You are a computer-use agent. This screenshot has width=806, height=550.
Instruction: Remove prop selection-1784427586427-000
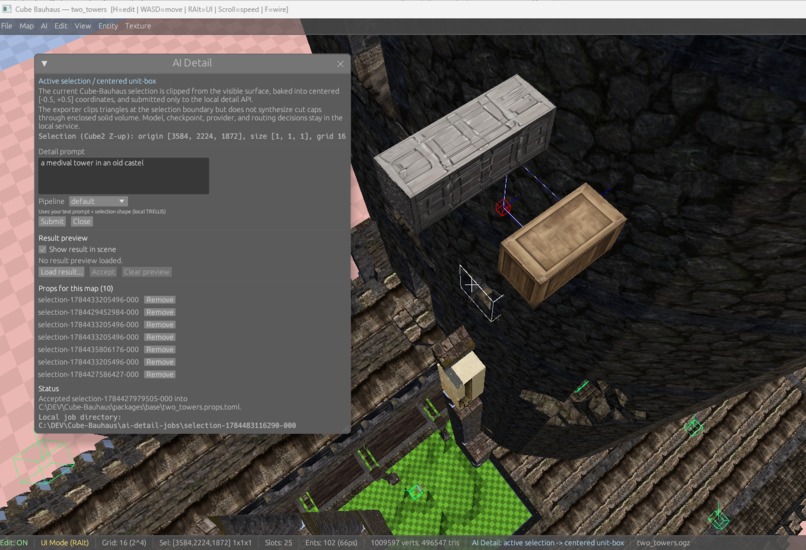159,374
